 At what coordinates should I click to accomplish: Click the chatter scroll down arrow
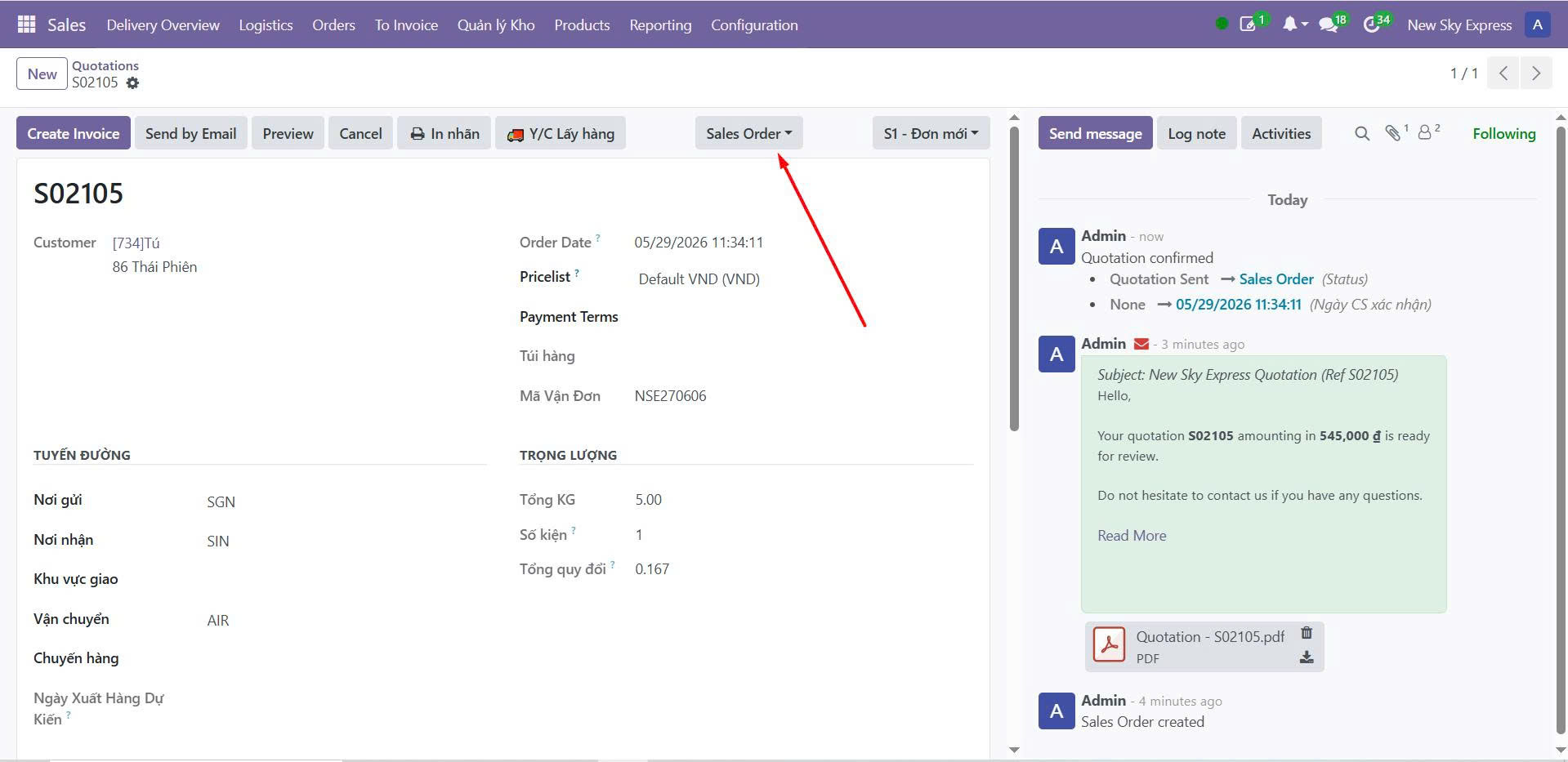click(x=1561, y=749)
